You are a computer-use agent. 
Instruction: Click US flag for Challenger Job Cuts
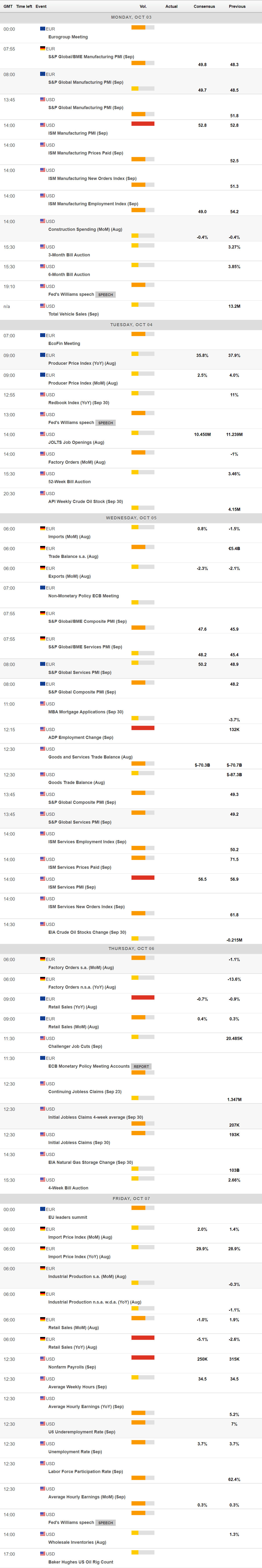pos(43,1038)
